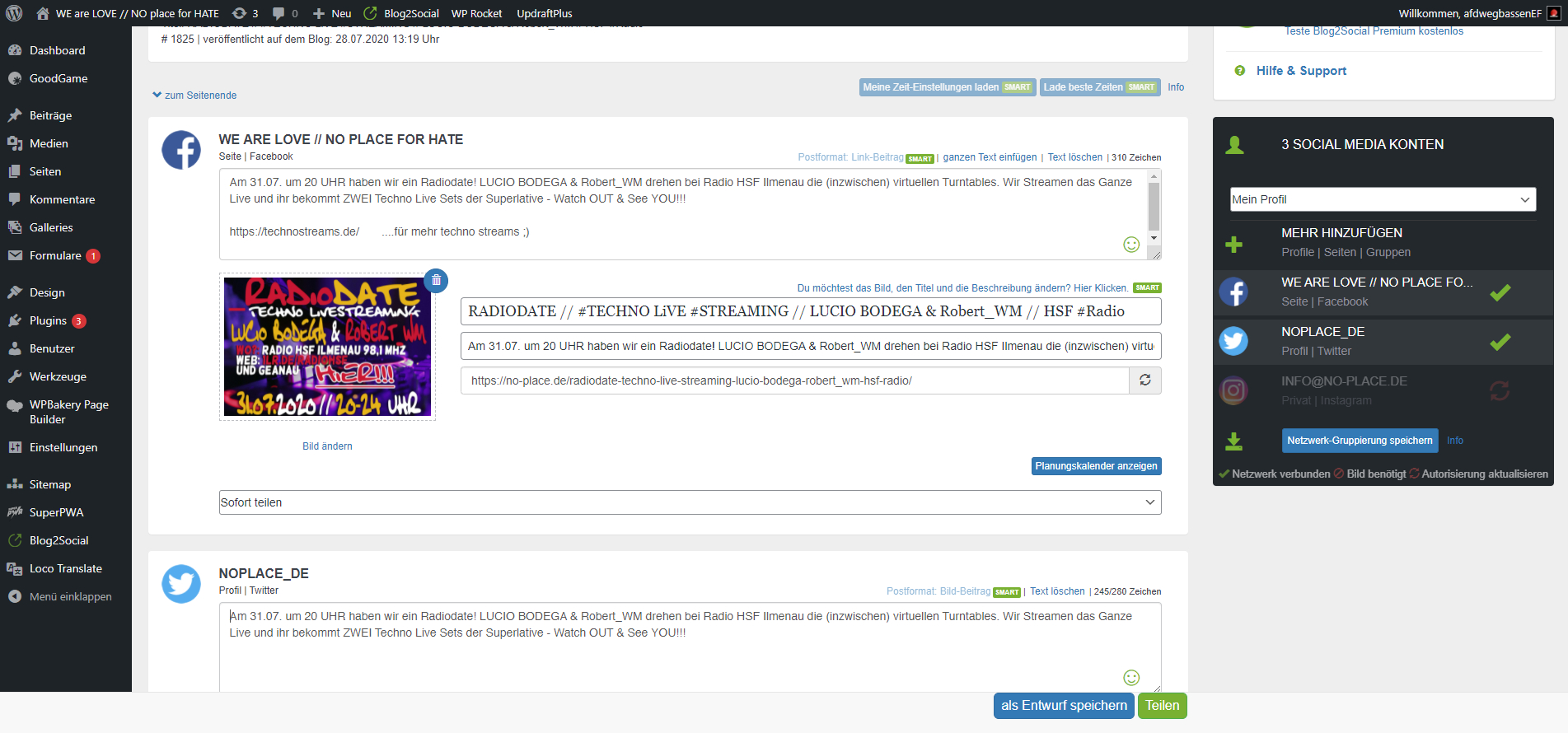Edit the no-place.de URL field
Viewport: 1568px width, 733px height.
tap(794, 381)
